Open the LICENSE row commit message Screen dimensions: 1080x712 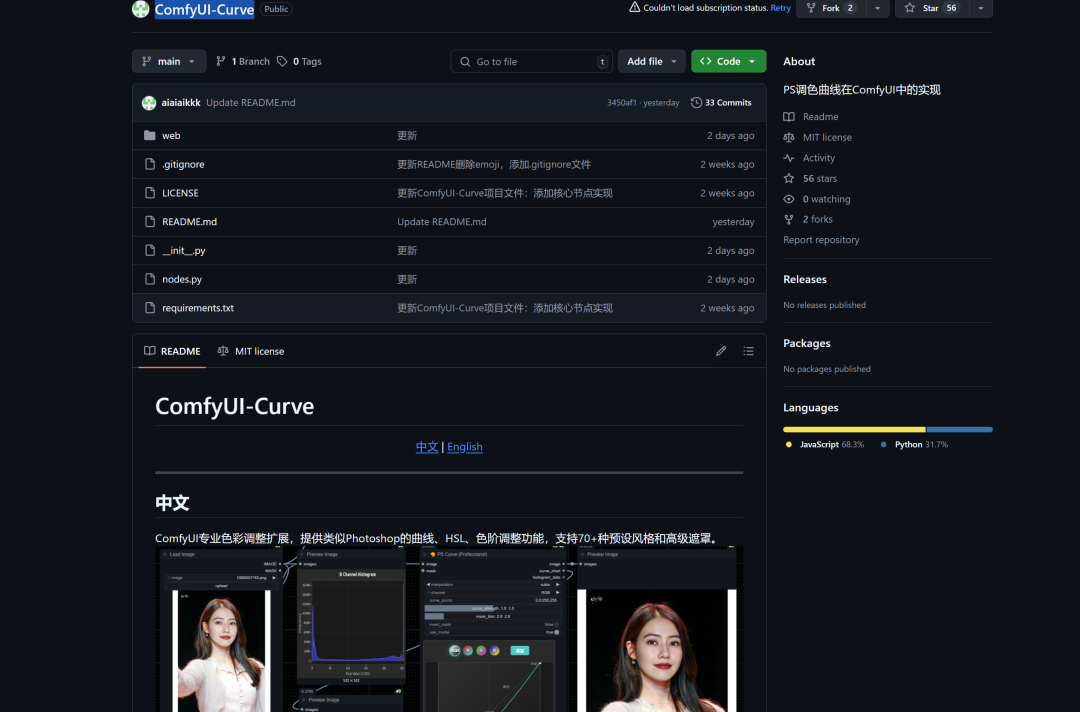click(504, 193)
